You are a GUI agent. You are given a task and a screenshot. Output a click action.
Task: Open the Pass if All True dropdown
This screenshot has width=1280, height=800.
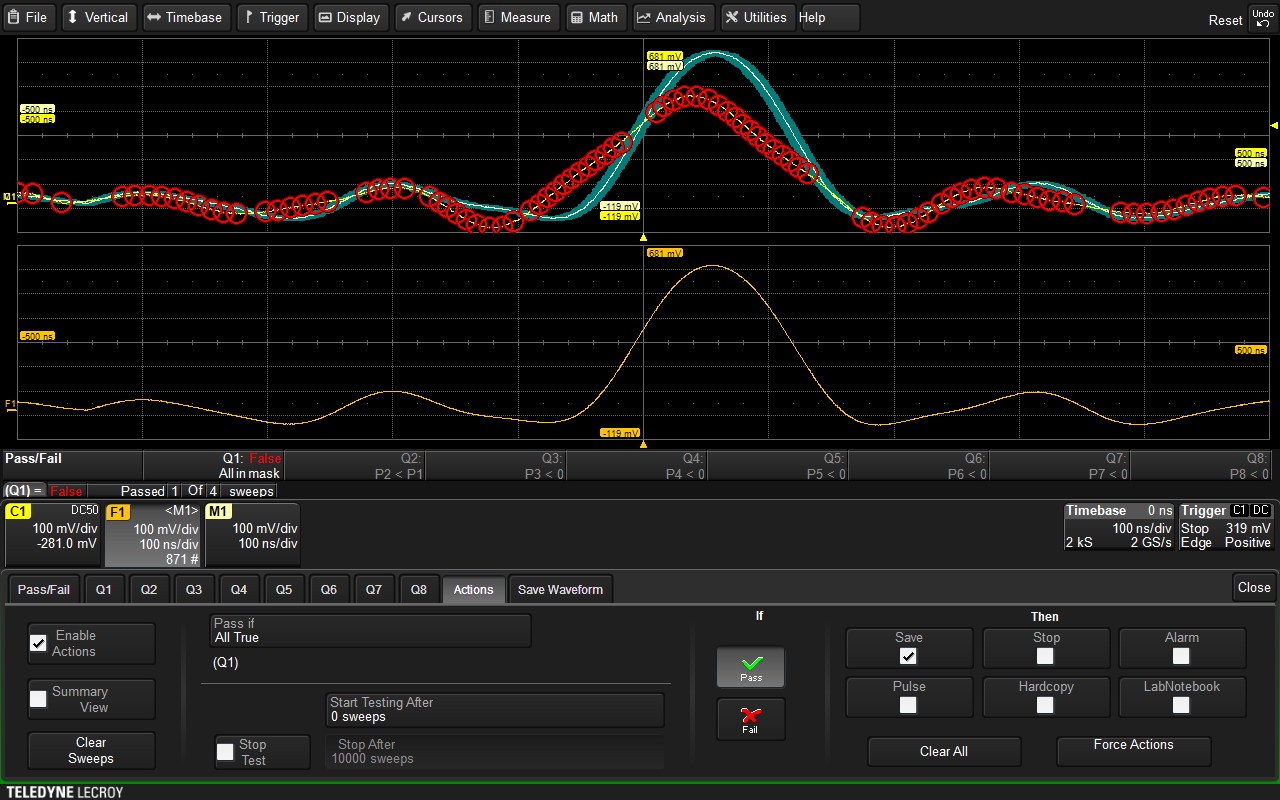click(x=370, y=631)
